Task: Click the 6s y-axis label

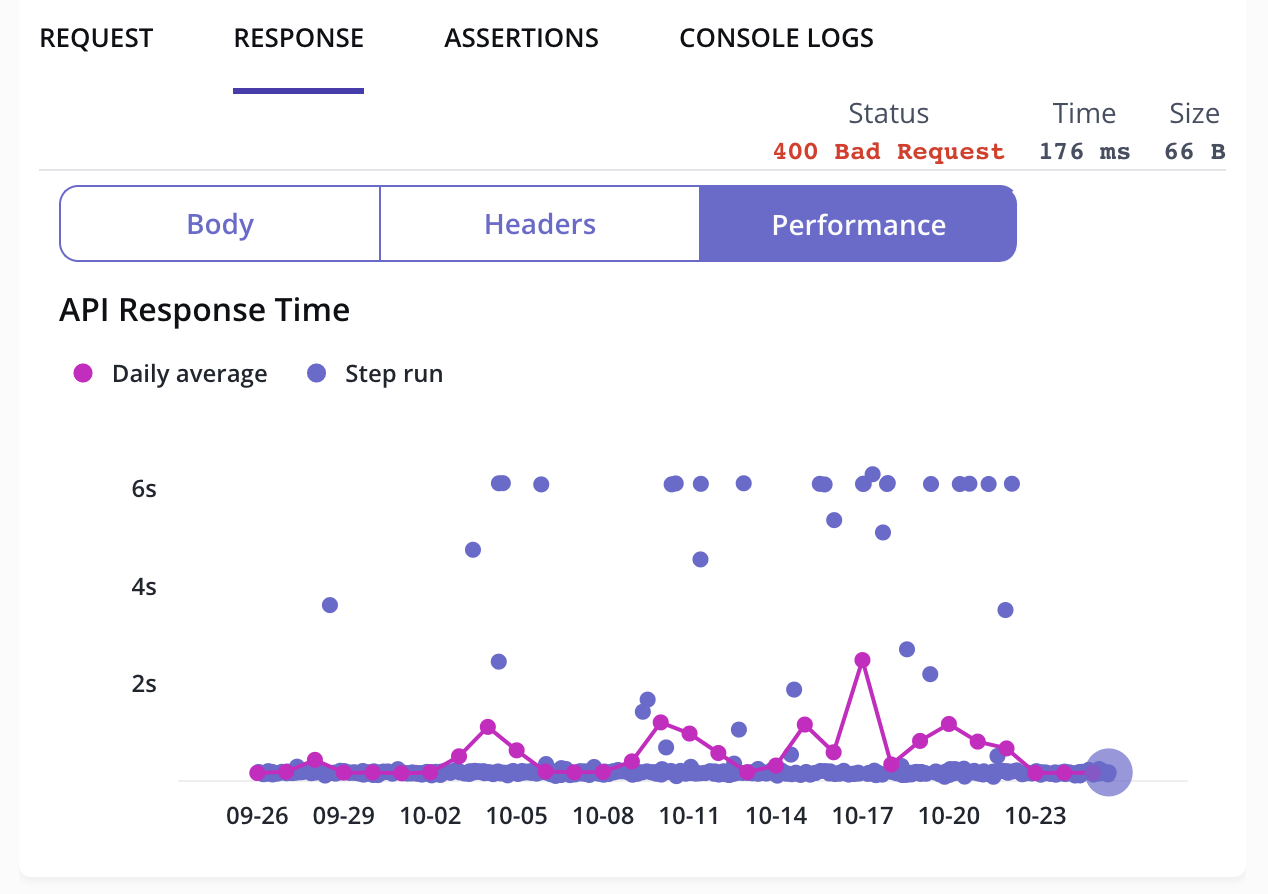Action: [x=145, y=489]
